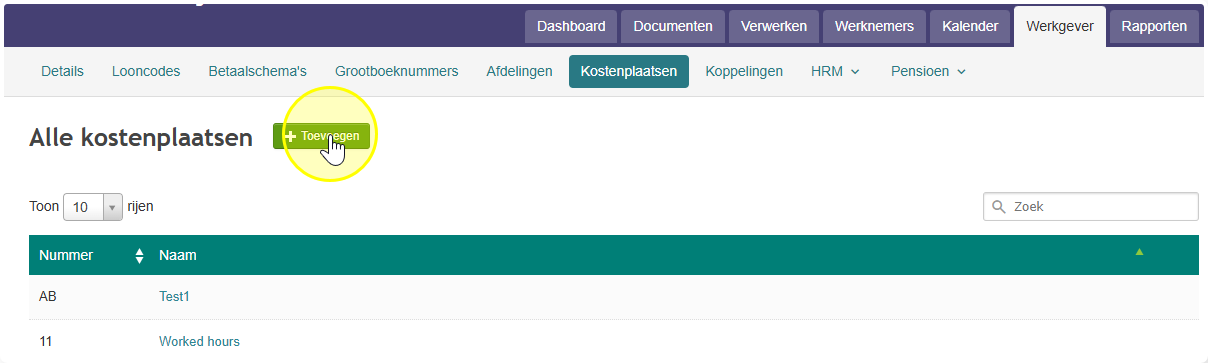
Task: Go to Looncodes section
Action: tap(146, 71)
